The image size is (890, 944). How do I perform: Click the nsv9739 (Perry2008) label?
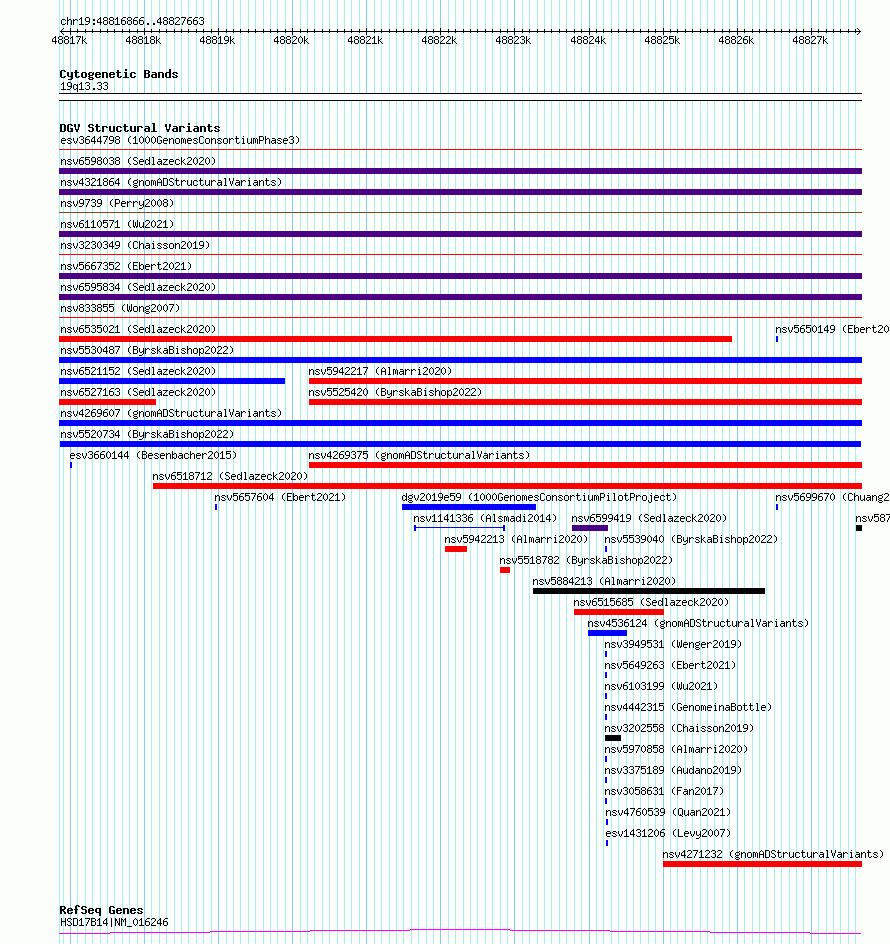point(117,203)
